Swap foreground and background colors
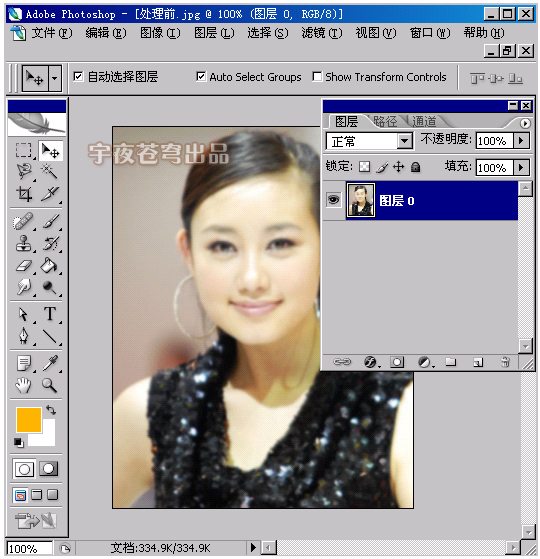The height and width of the screenshot is (559, 540). click(51, 410)
